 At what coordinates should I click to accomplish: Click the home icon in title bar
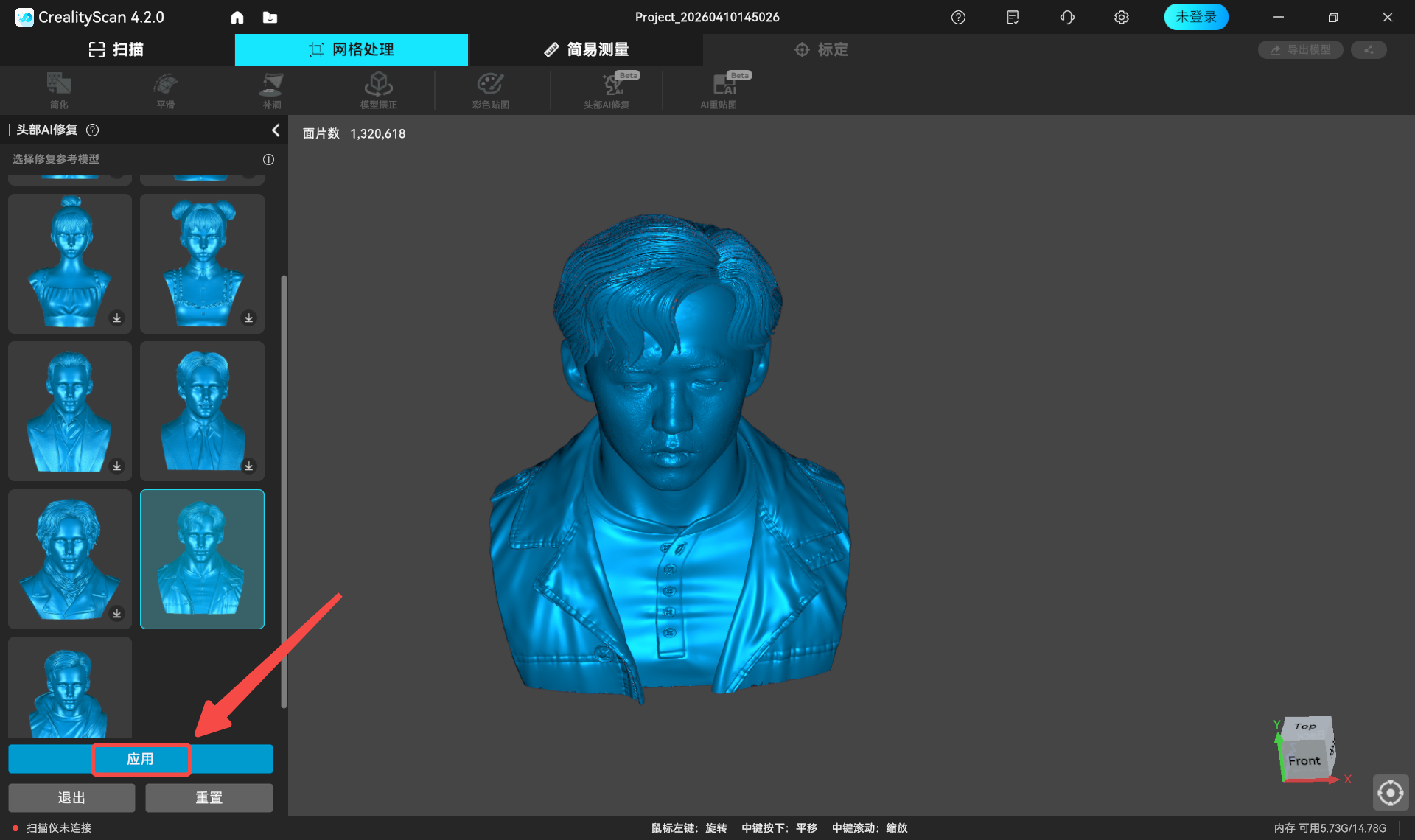[x=237, y=17]
